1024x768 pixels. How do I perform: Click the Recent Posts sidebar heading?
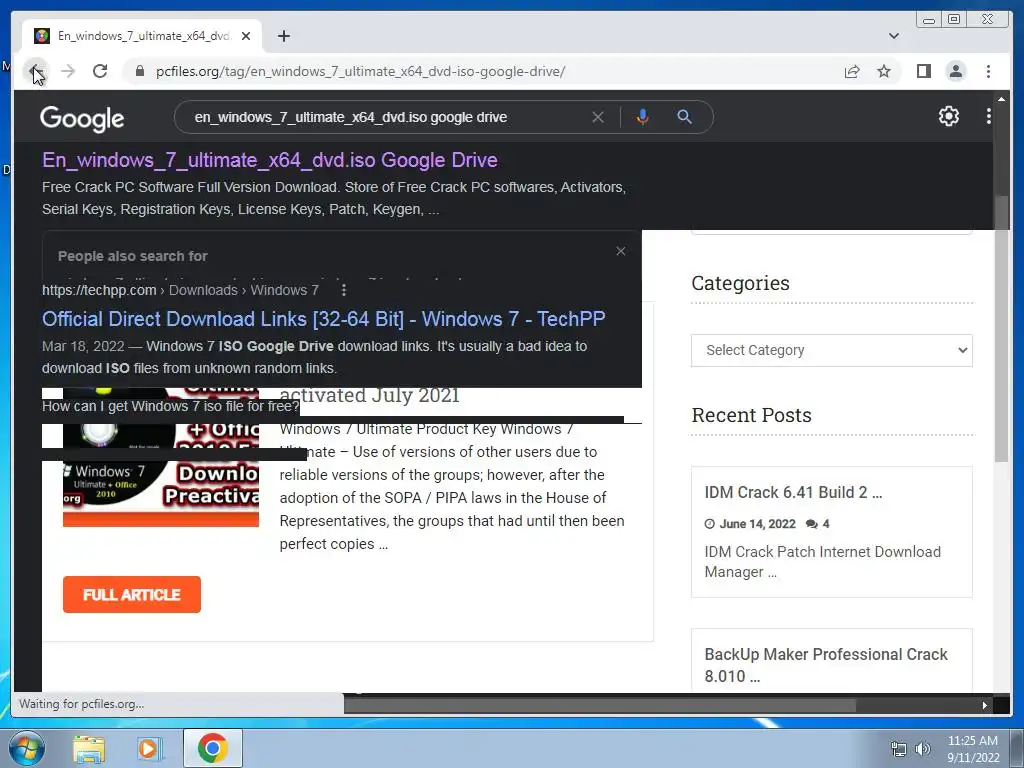point(751,415)
